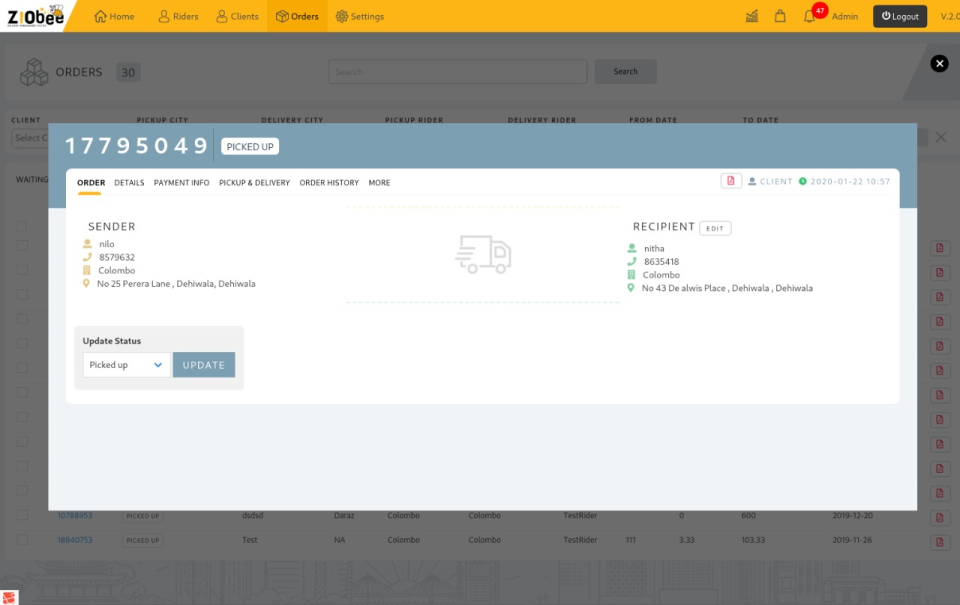Select the checkbox beside order 18840753
The height and width of the screenshot is (605, 960).
(x=21, y=540)
